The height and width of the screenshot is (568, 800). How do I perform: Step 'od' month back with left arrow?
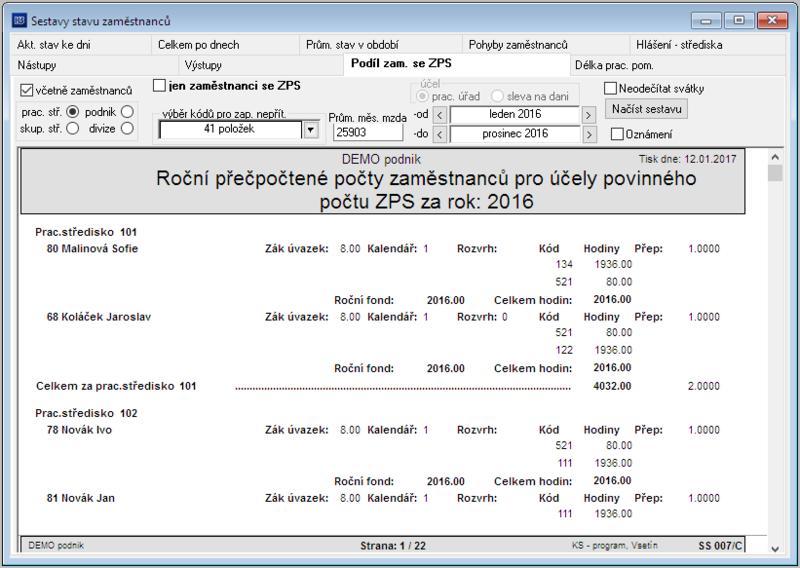click(440, 115)
